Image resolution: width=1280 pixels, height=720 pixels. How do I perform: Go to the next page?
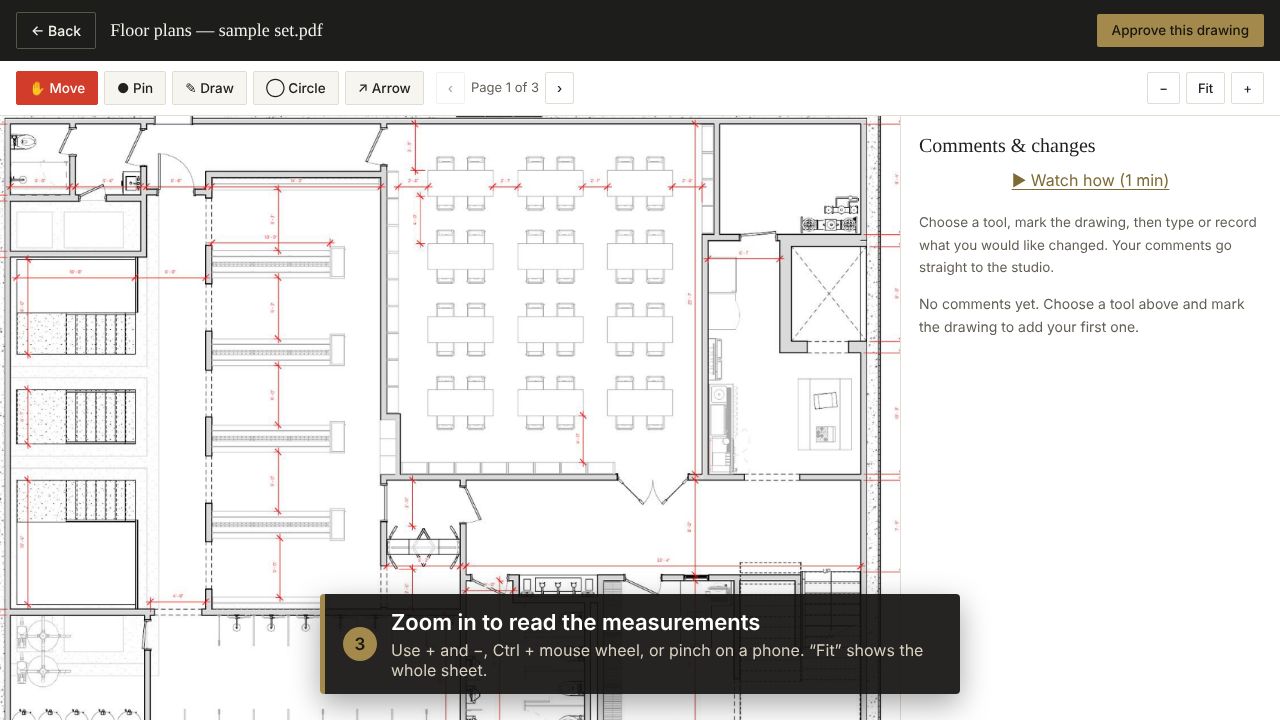pos(559,88)
